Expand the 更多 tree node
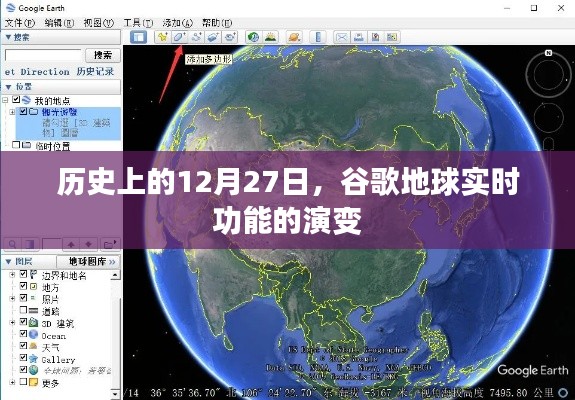The width and height of the screenshot is (575, 400). [x=12, y=382]
